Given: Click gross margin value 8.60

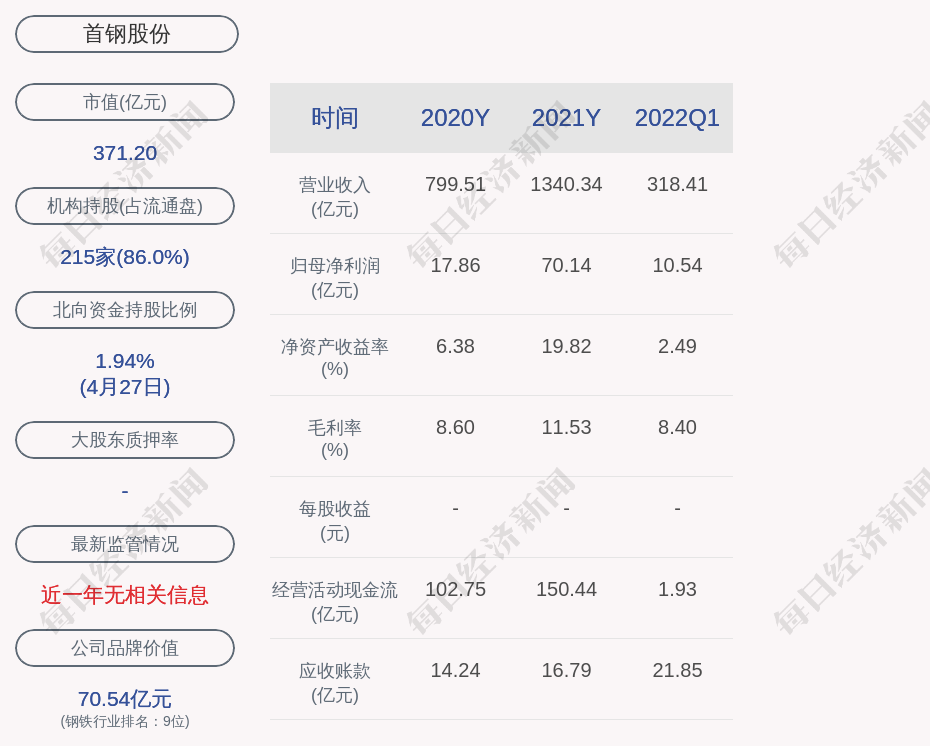Looking at the screenshot, I should pos(455,427).
